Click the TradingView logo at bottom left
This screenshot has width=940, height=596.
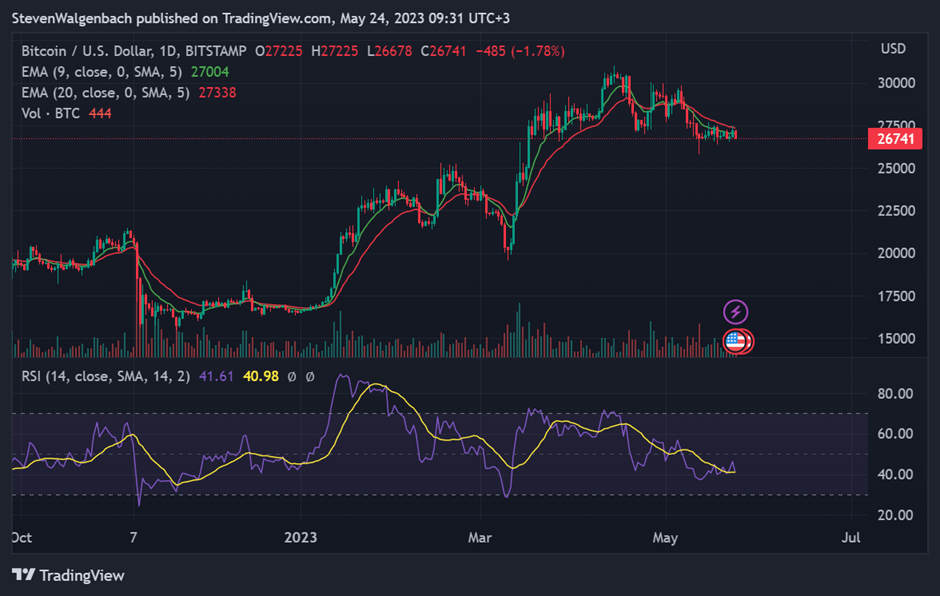click(x=68, y=575)
